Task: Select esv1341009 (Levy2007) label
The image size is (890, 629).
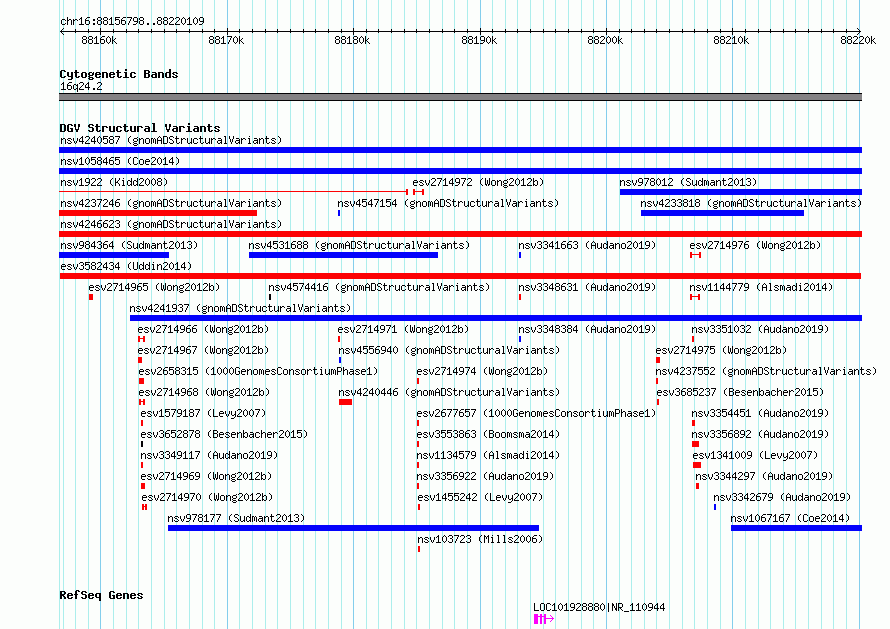Action: click(755, 455)
